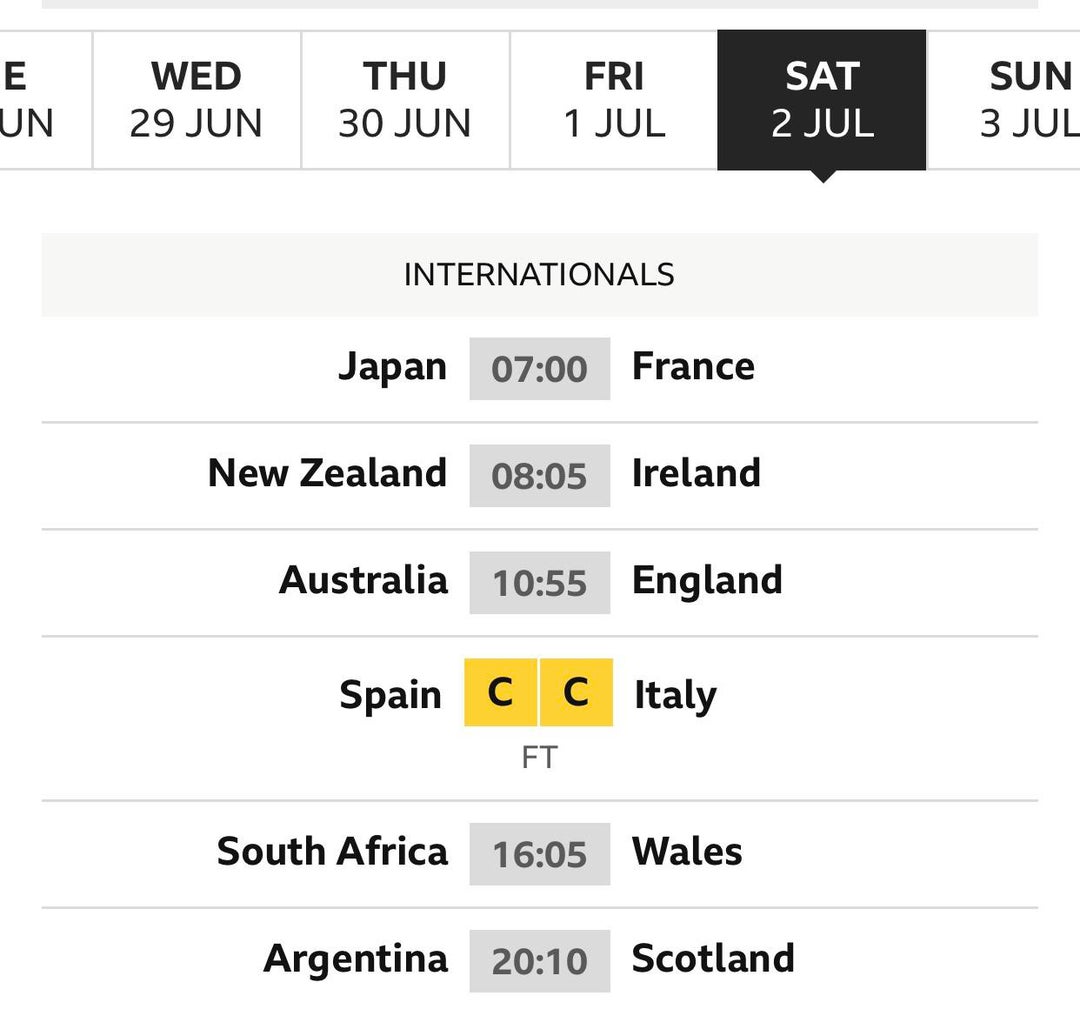Click the selected SAT 2 JUL tab

coord(822,100)
